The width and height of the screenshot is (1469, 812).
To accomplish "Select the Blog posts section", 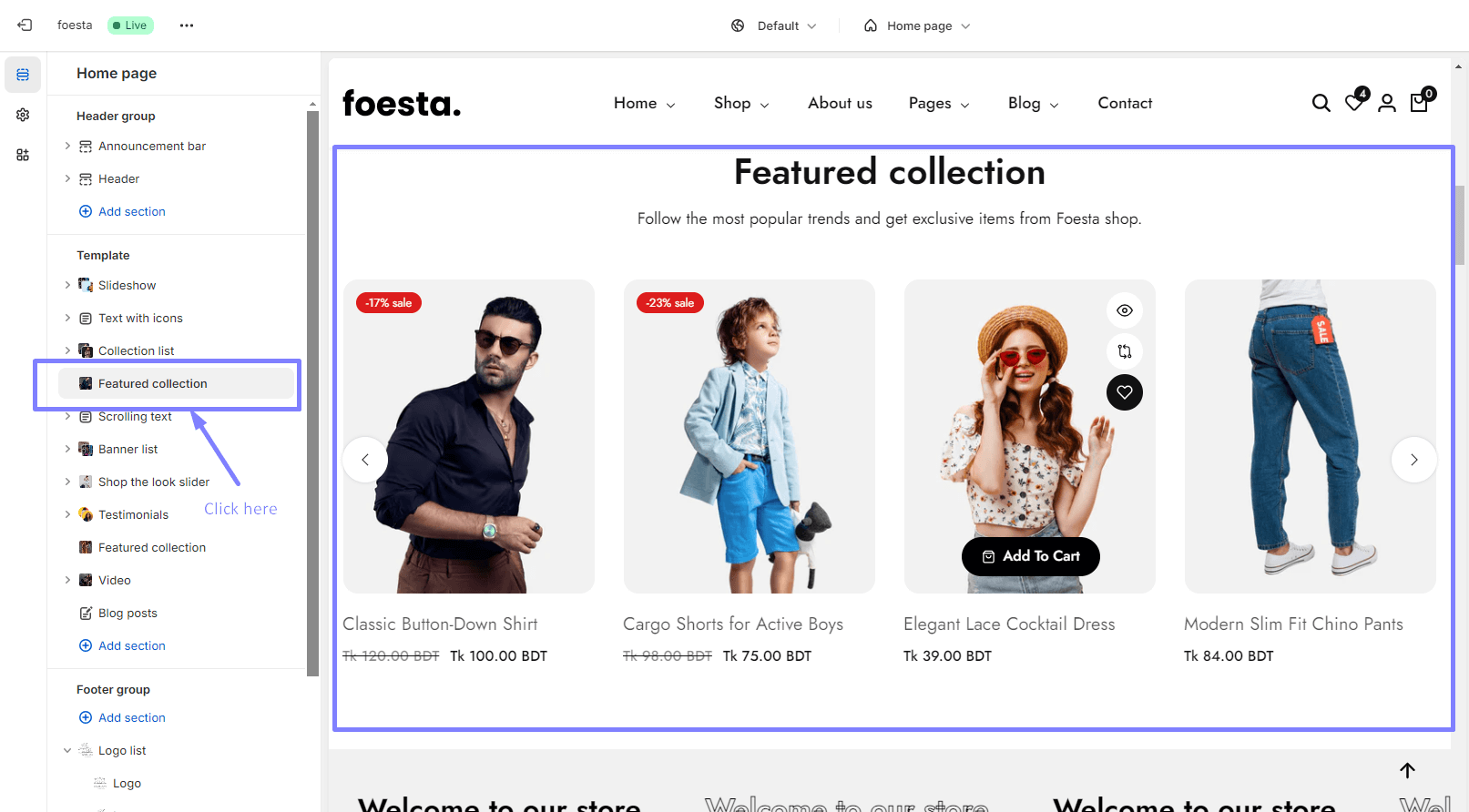I will [x=128, y=613].
